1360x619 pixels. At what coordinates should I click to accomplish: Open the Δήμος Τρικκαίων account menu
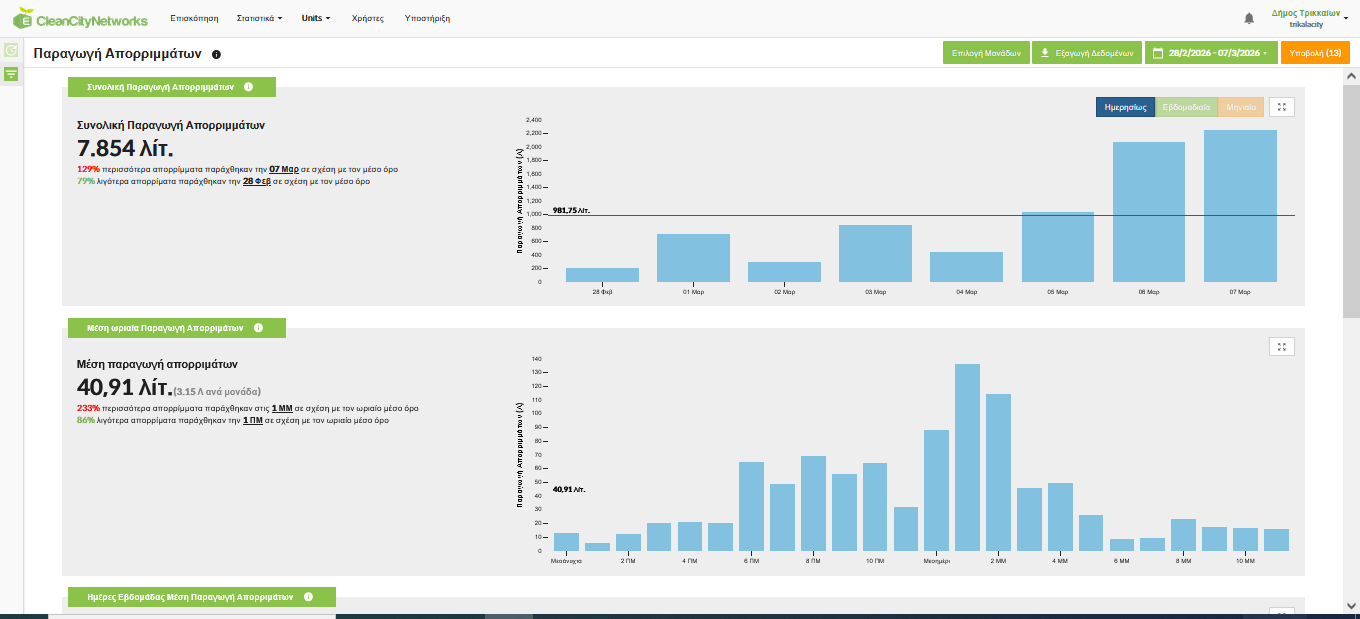(x=1309, y=18)
